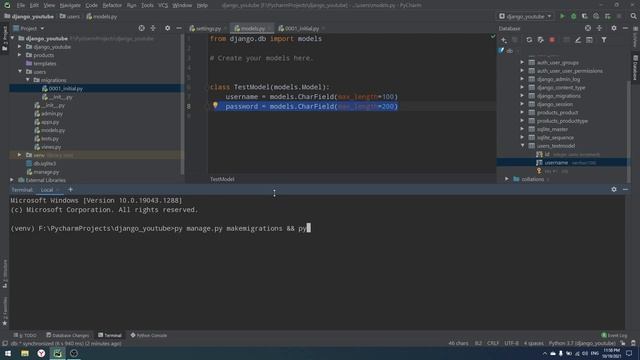Click in the terminal command line area
Screen dimensions: 640x360
click(x=160, y=228)
